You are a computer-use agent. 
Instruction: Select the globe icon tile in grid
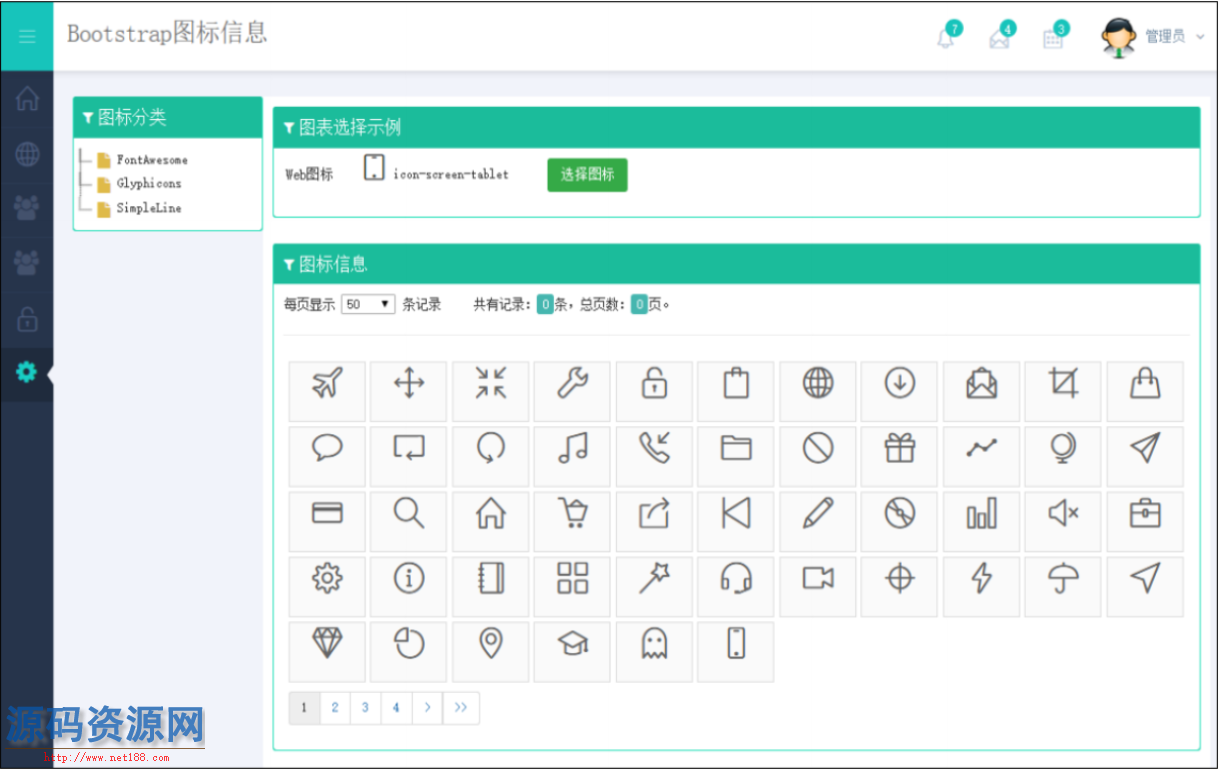[818, 391]
